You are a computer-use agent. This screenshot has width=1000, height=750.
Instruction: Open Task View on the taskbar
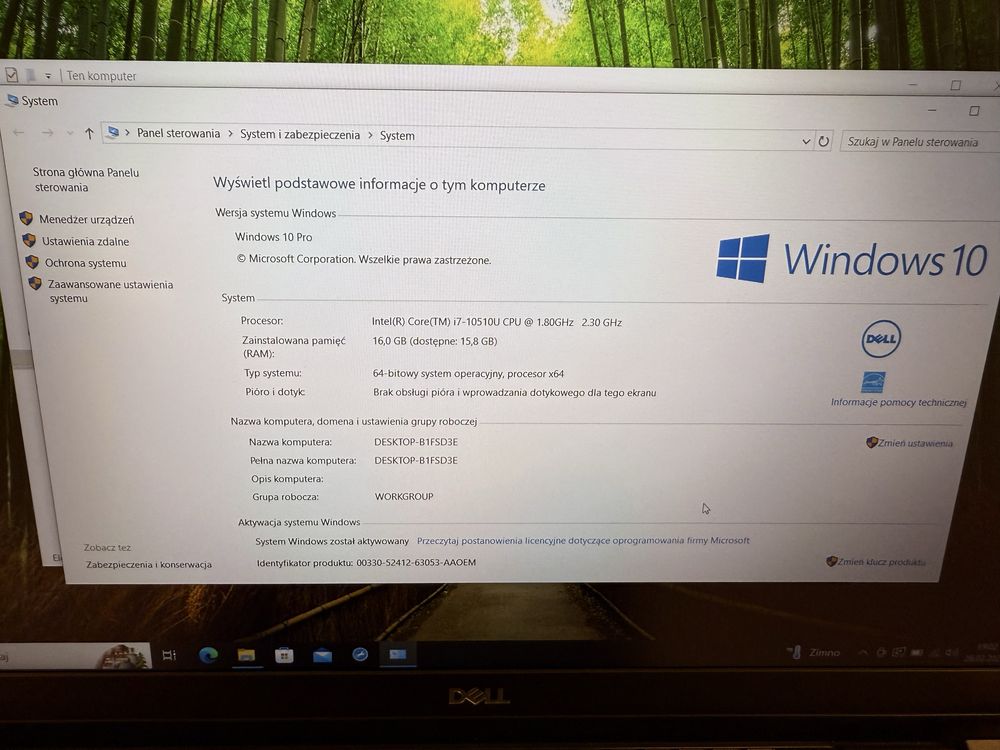[x=168, y=655]
